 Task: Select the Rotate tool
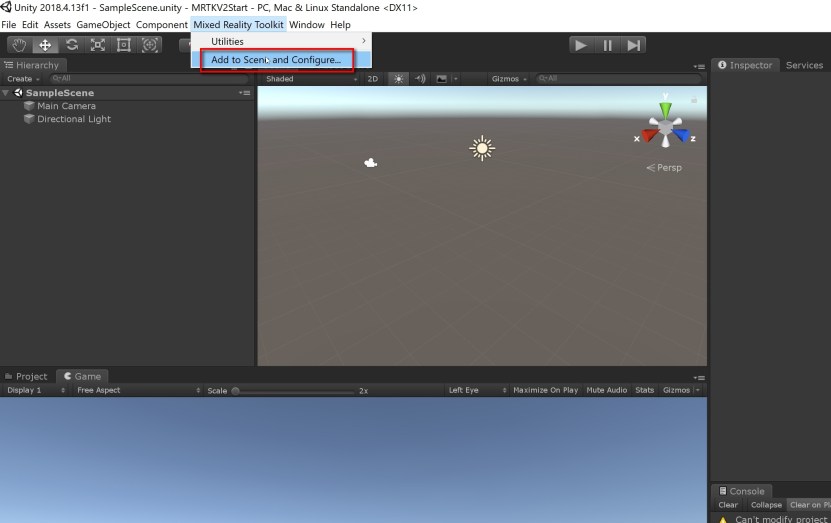(72, 45)
